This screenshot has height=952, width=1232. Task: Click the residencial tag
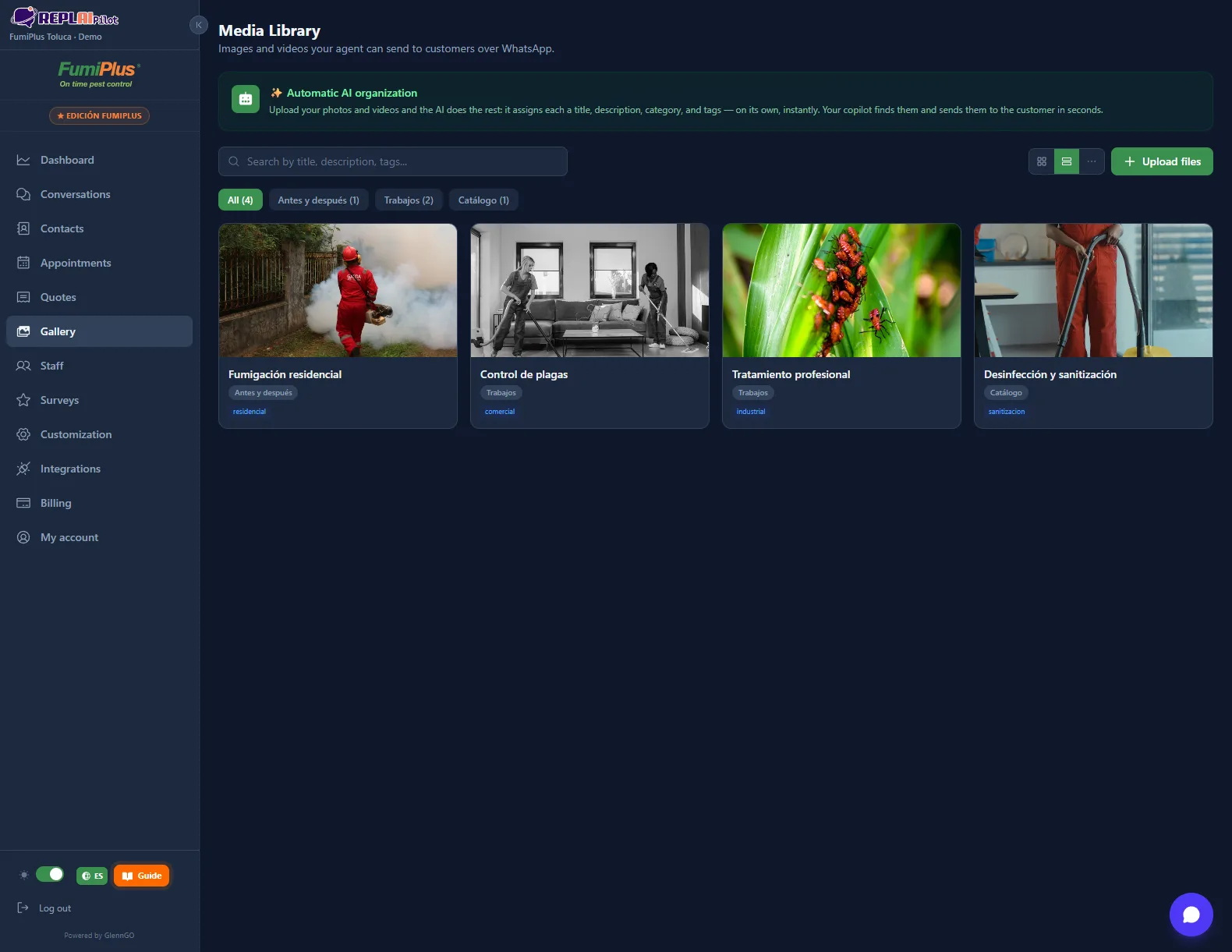point(250,412)
